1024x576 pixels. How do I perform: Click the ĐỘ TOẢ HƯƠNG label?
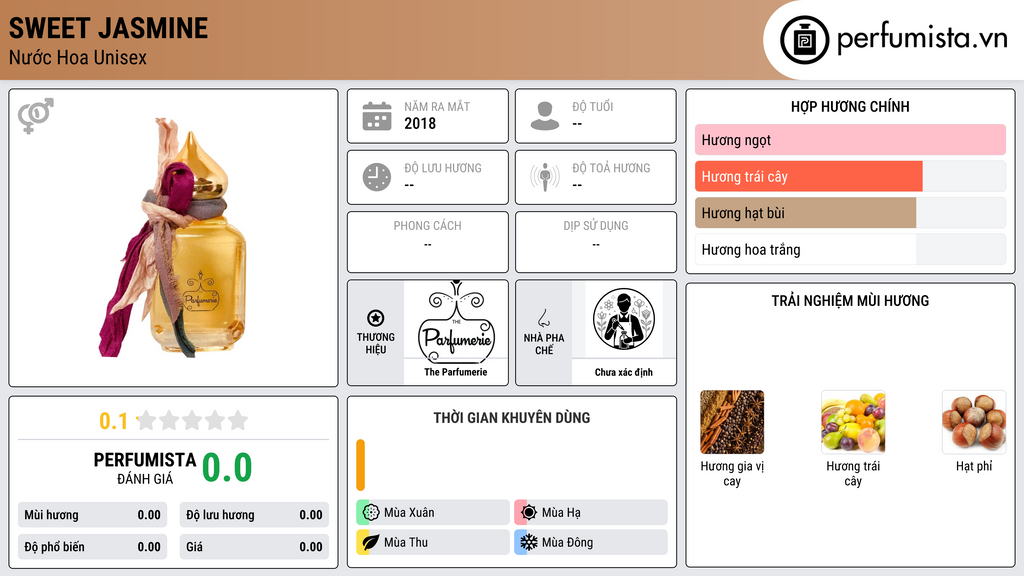click(x=611, y=168)
